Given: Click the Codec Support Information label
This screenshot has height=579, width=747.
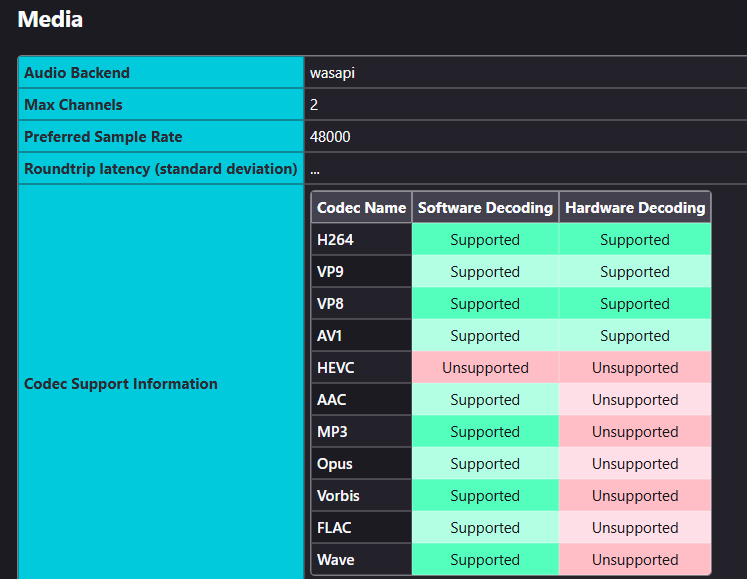Looking at the screenshot, I should point(120,384).
